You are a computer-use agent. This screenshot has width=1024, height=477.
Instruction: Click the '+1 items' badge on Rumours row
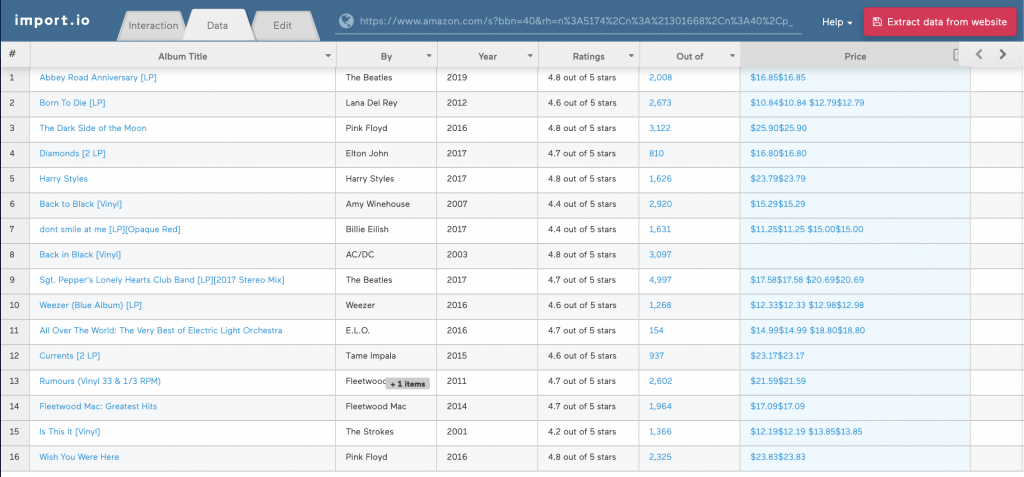(x=408, y=384)
